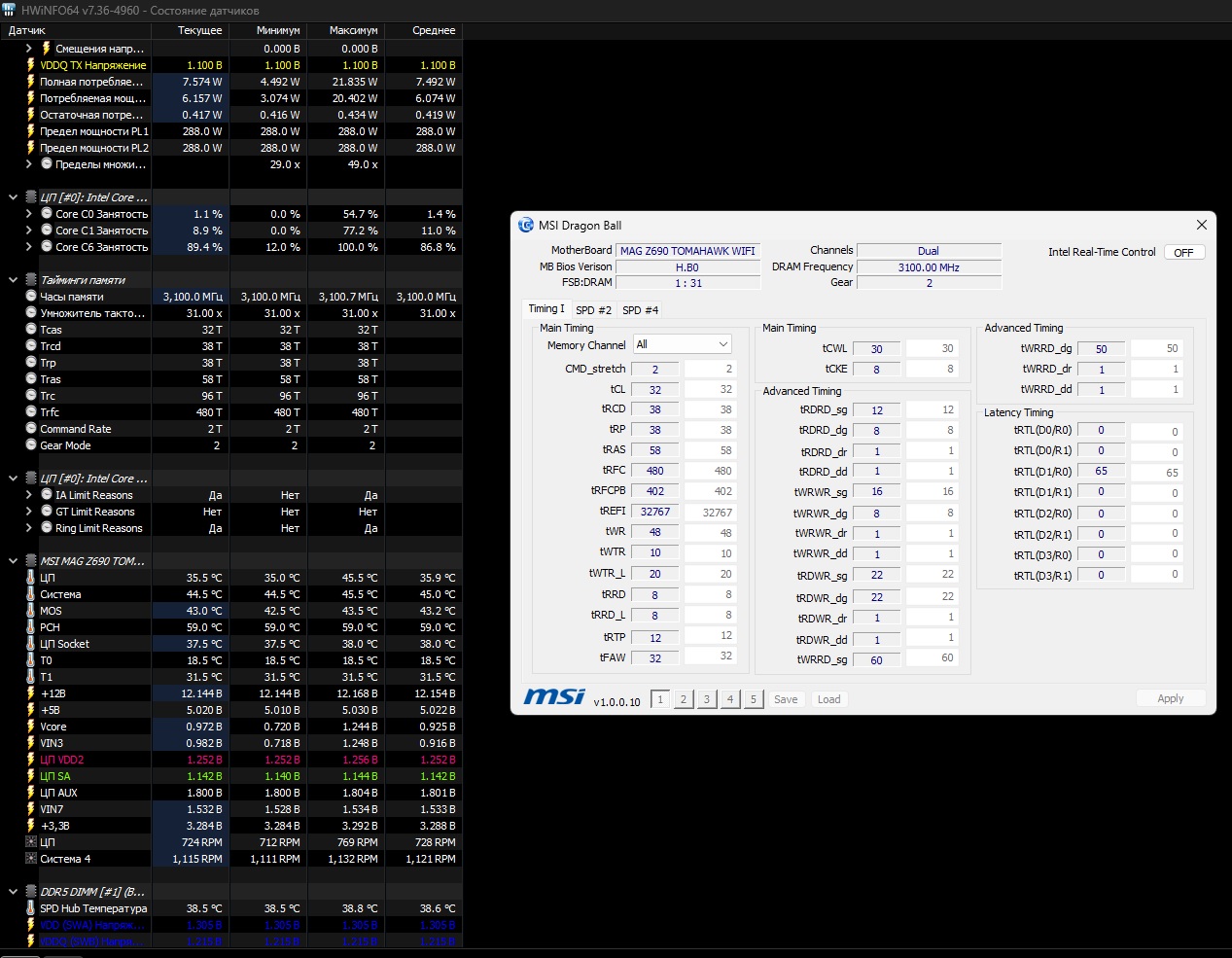1232x958 pixels.
Task: Click the lightning icon of Предел мощности PL1
Action: point(31,131)
